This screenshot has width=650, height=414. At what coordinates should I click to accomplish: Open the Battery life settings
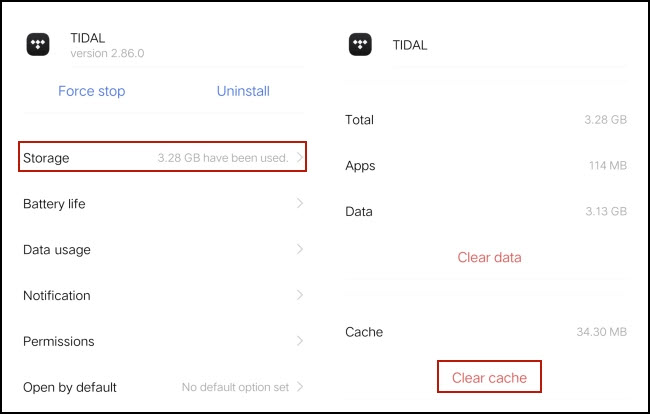point(162,203)
